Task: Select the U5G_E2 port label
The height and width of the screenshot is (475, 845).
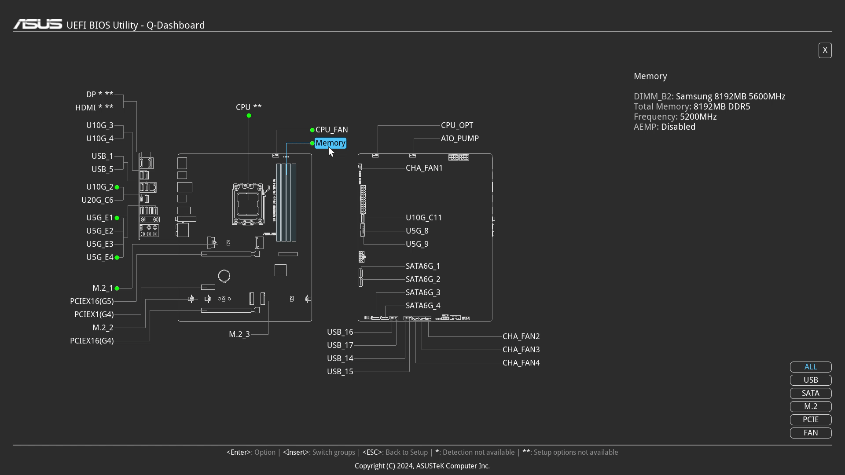Action: (100, 231)
